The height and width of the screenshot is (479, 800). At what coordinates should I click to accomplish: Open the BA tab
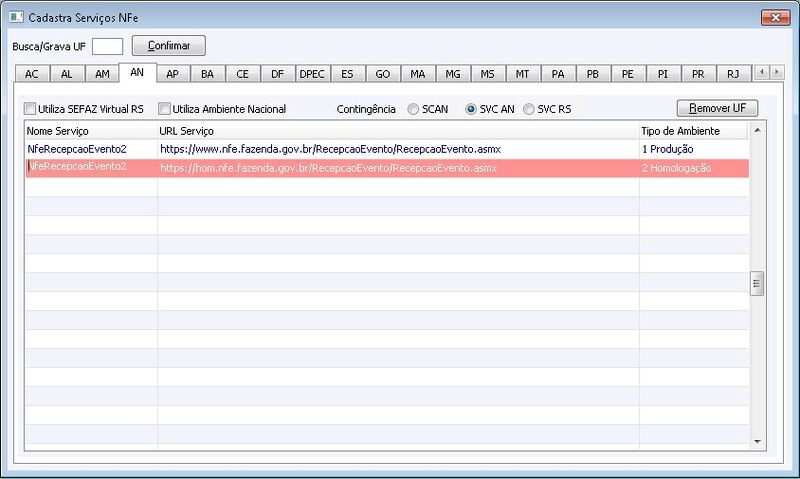[x=207, y=74]
